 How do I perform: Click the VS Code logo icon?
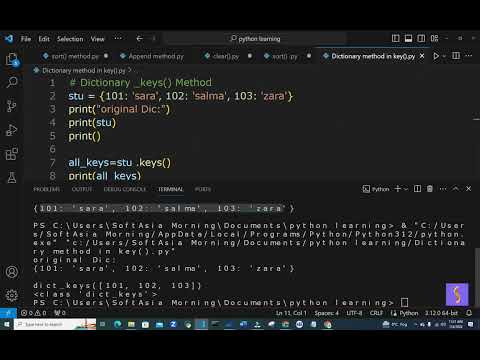9,39
